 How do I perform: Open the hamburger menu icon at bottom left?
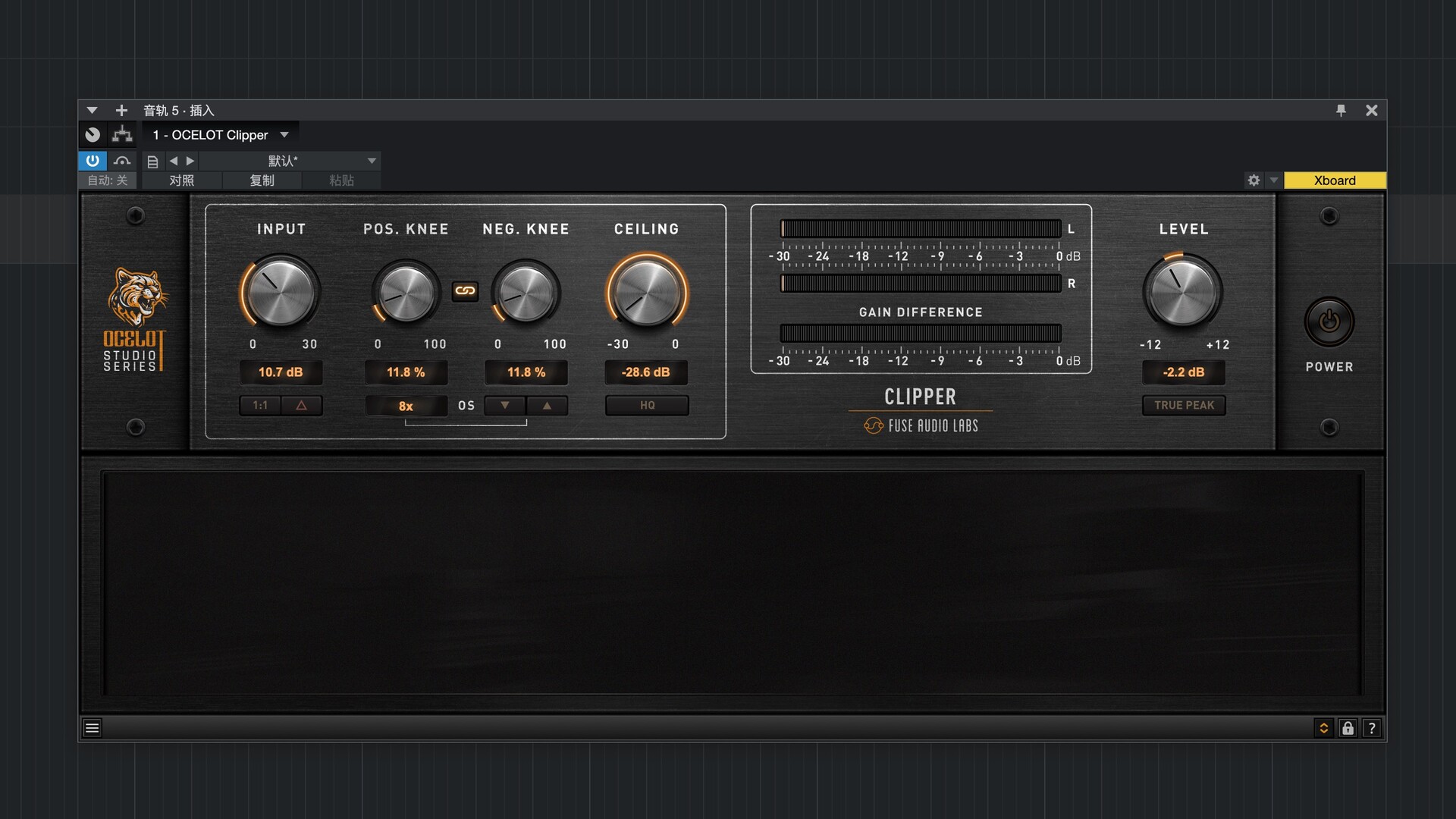[93, 728]
